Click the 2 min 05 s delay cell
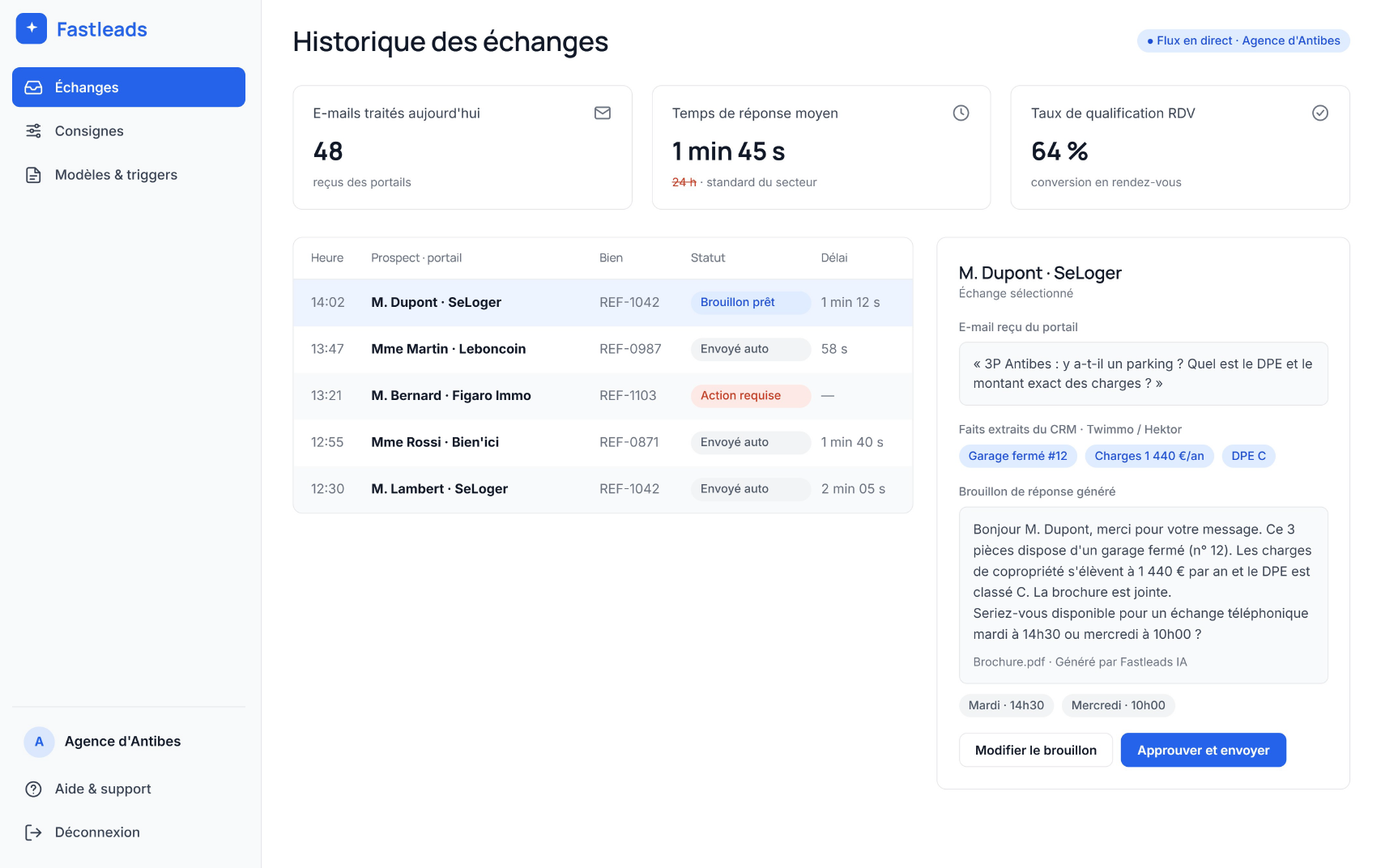Screen dimensions: 1381x868 (853, 489)
